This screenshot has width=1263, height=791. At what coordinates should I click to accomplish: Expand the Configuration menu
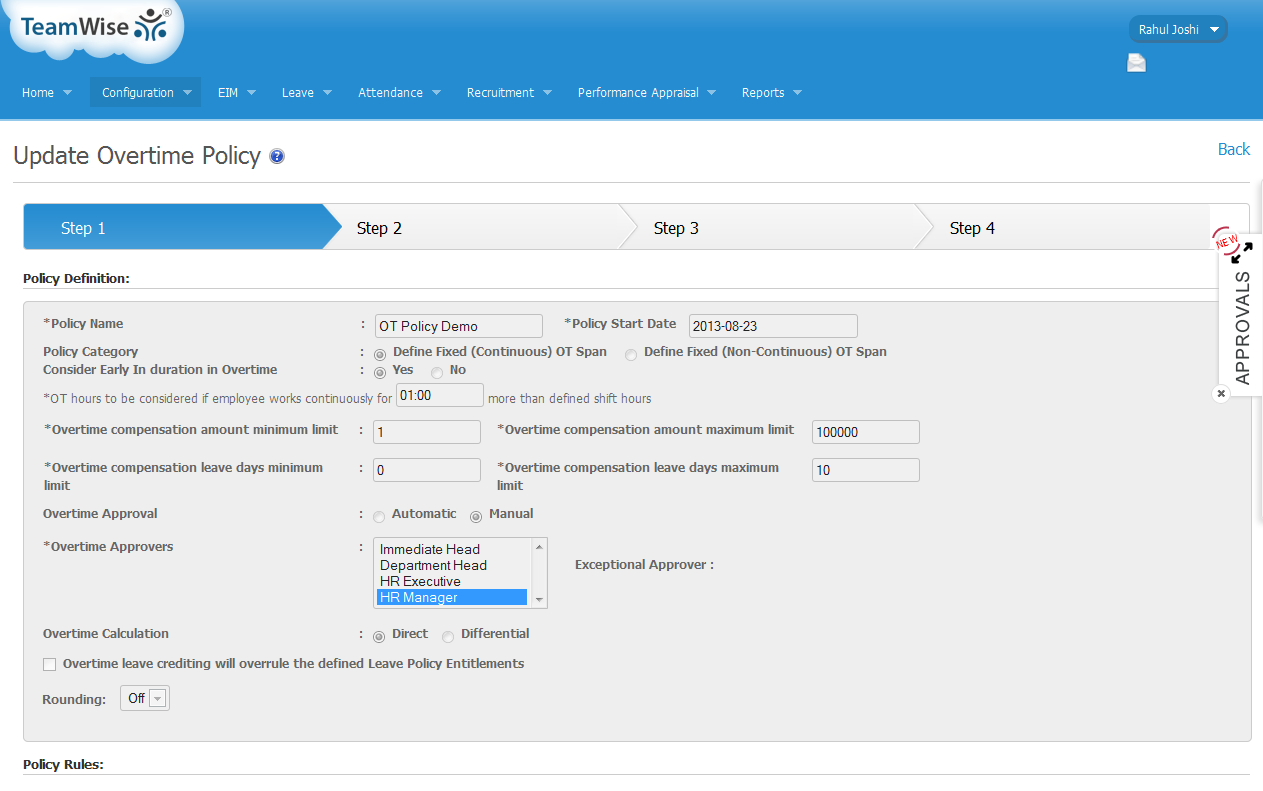(x=146, y=93)
